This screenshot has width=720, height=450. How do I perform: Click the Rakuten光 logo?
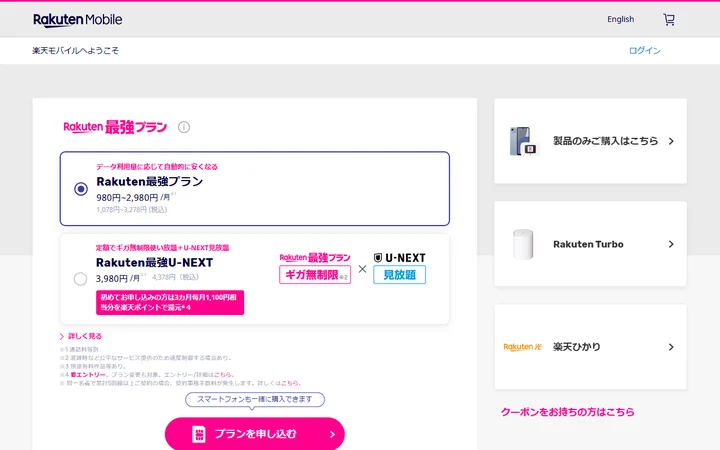tap(523, 347)
